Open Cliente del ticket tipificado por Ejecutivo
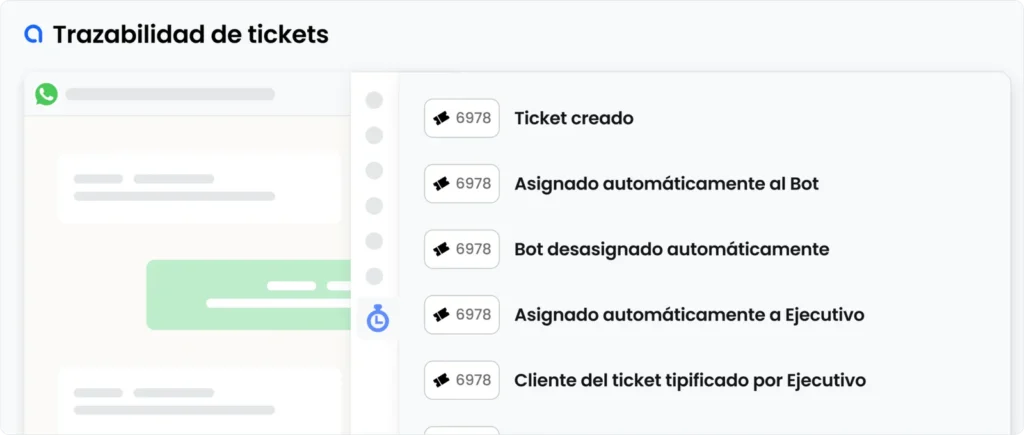Screen dimensions: 1024x435 (690, 380)
